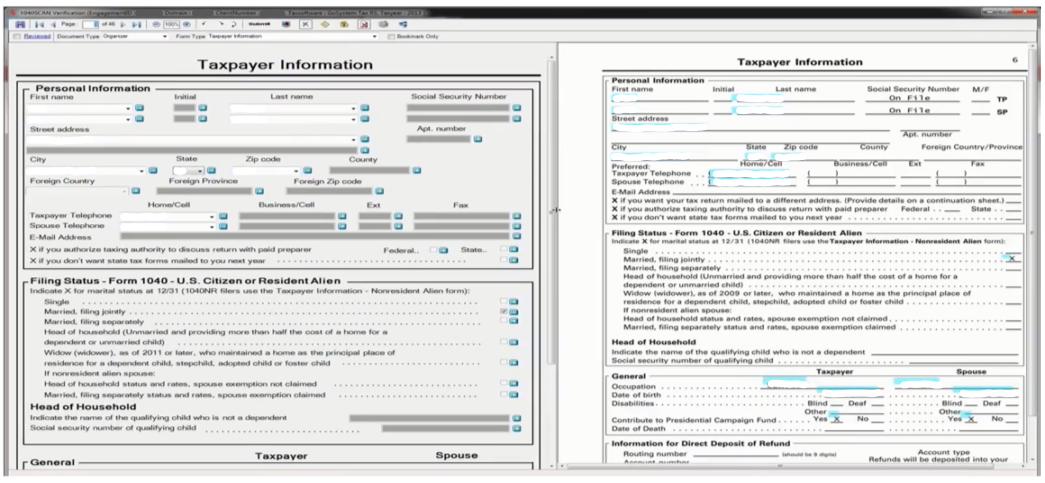This screenshot has width=1045, height=483.
Task: Click the blue icon beside qualifying child name field
Action: coord(517,418)
